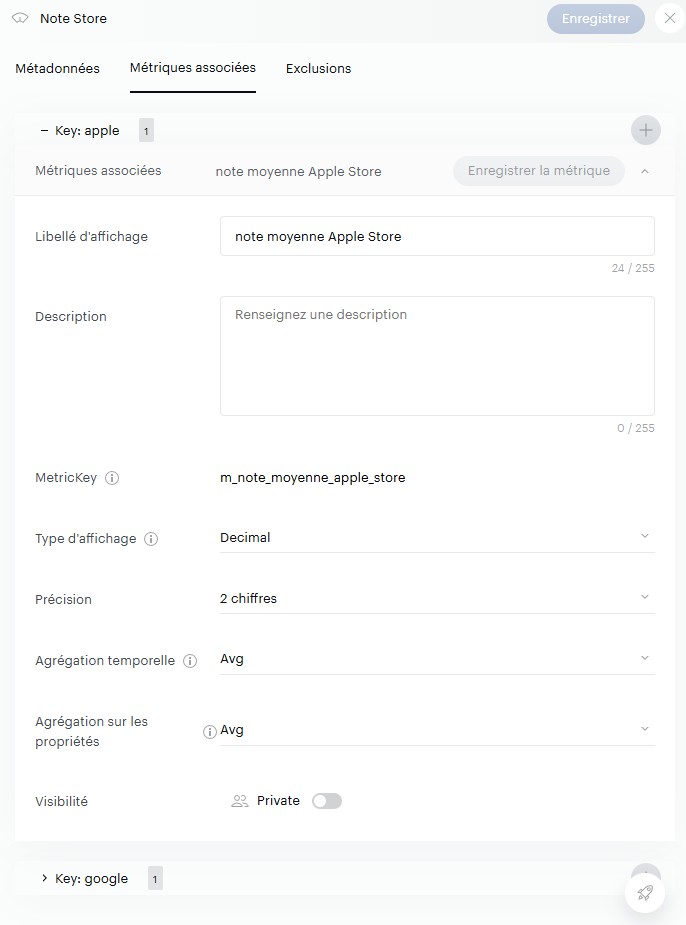Collapse the Key: apple section
Screen dimensions: 686x925
click(x=45, y=131)
